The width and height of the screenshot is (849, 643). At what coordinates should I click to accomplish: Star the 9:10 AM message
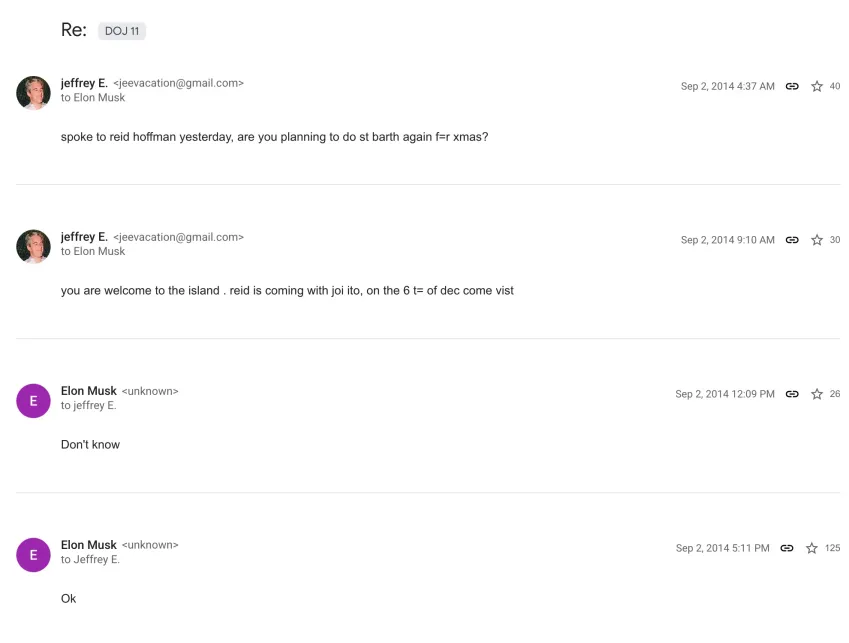pos(817,240)
